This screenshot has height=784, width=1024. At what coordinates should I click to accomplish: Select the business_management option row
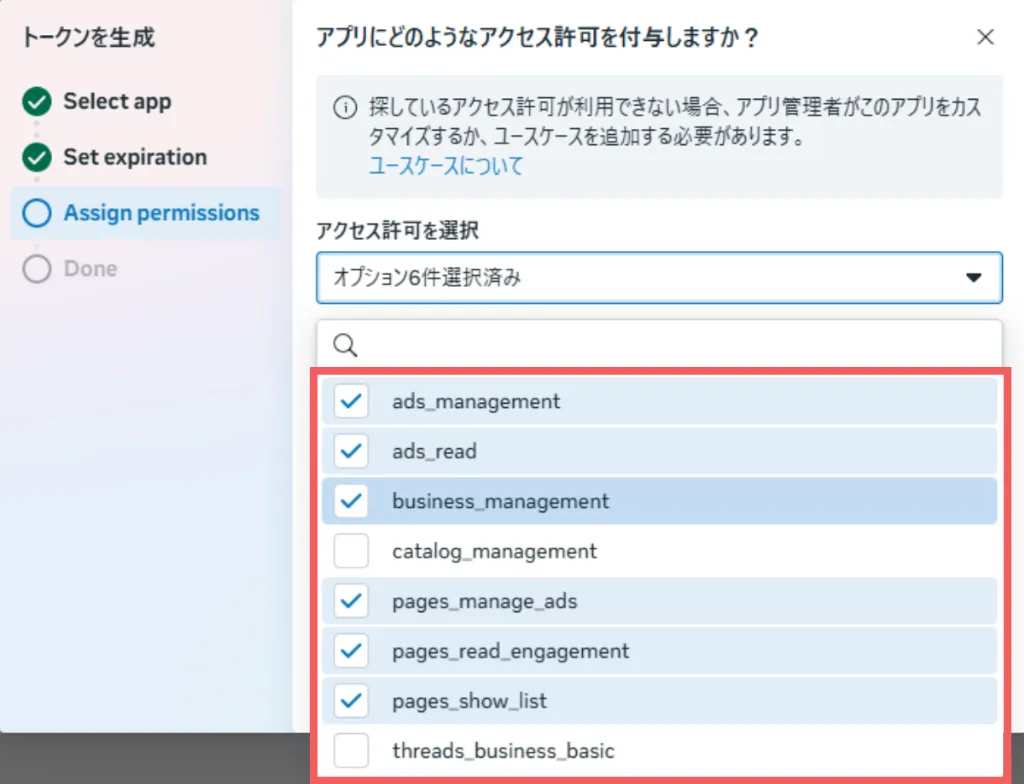[500, 502]
